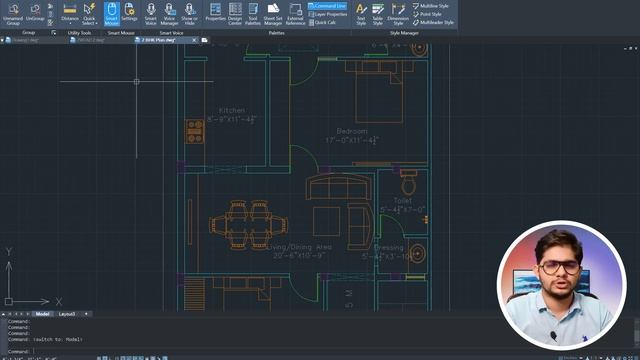
Task: Open the Voice Manager
Action: click(x=169, y=14)
